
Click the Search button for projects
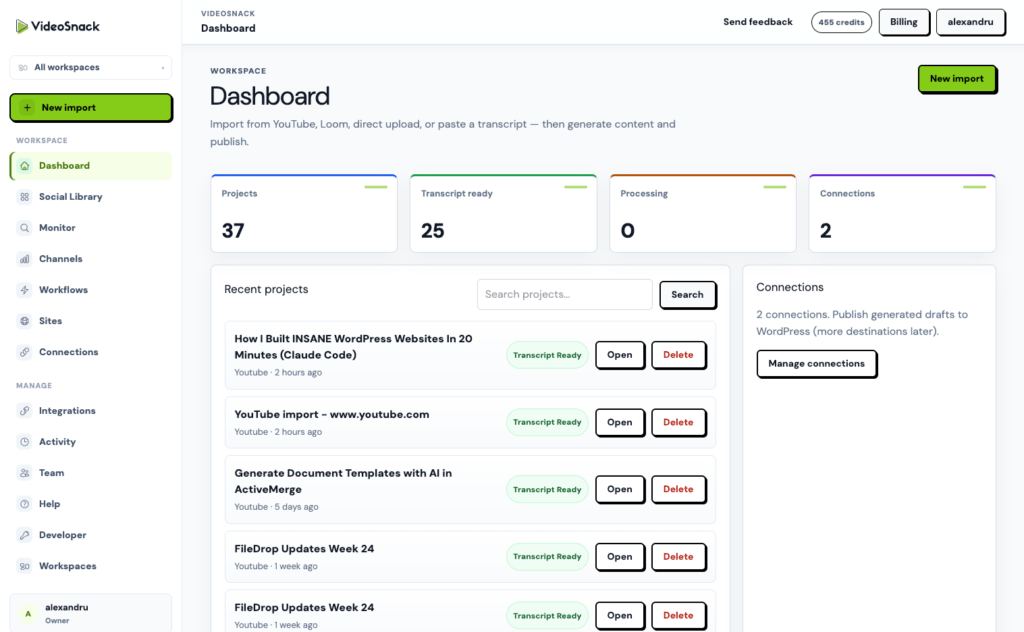[688, 294]
